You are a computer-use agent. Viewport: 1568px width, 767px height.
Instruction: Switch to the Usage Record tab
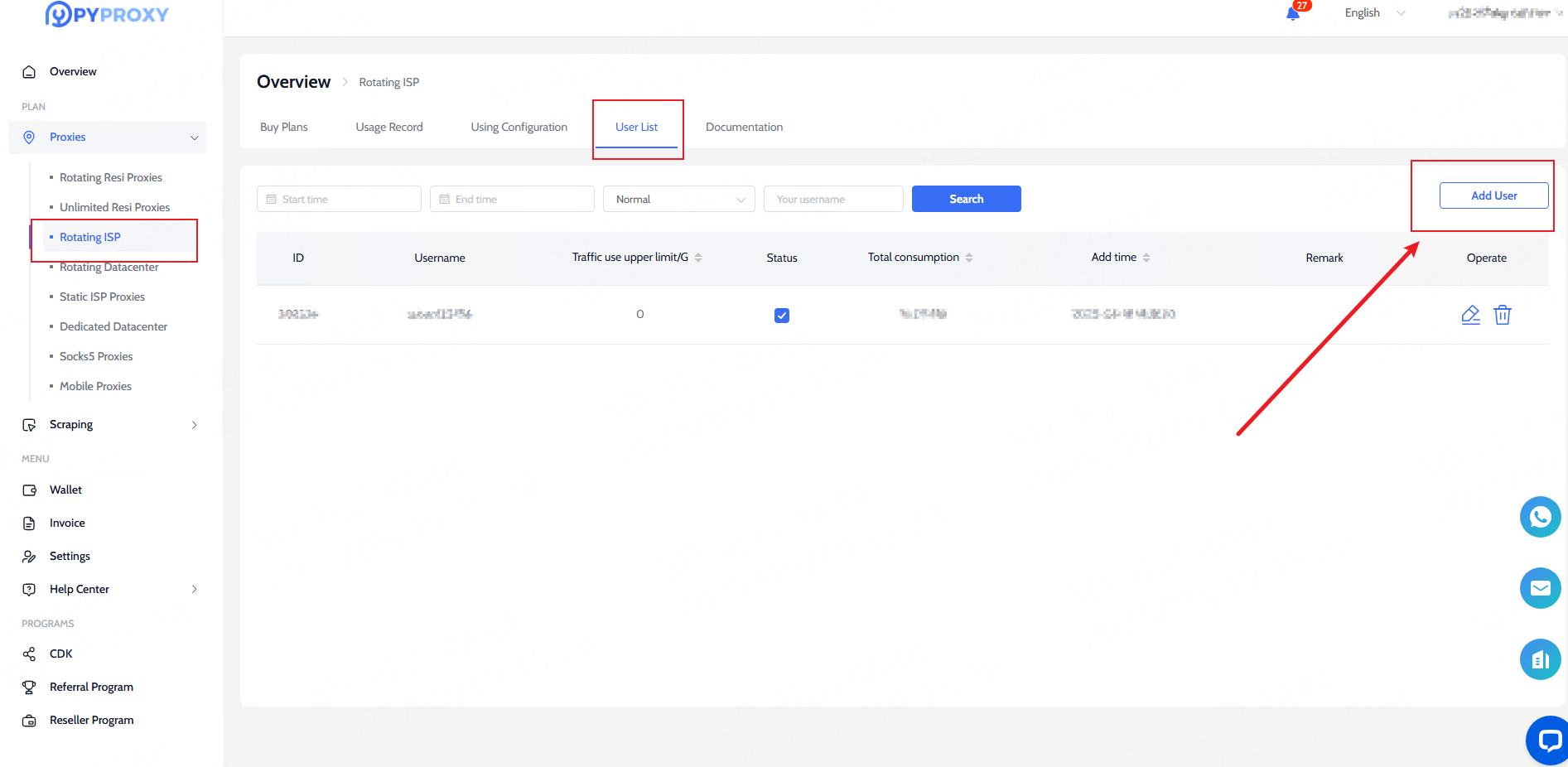point(389,128)
